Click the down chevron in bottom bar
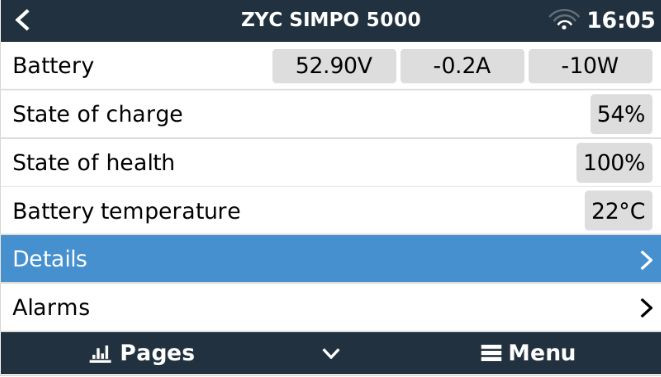661x377 pixels. 331,353
